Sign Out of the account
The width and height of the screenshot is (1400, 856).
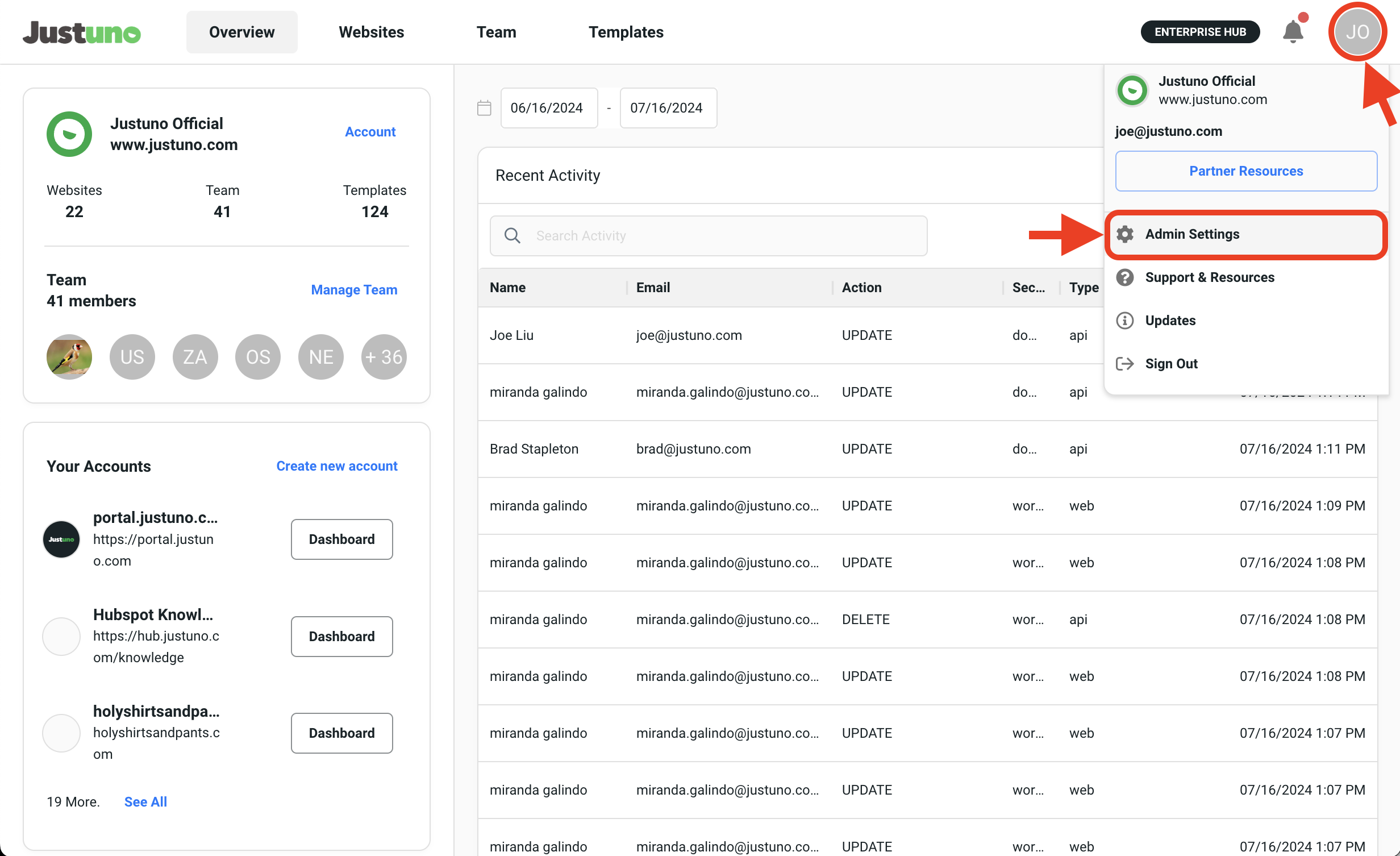(1170, 364)
